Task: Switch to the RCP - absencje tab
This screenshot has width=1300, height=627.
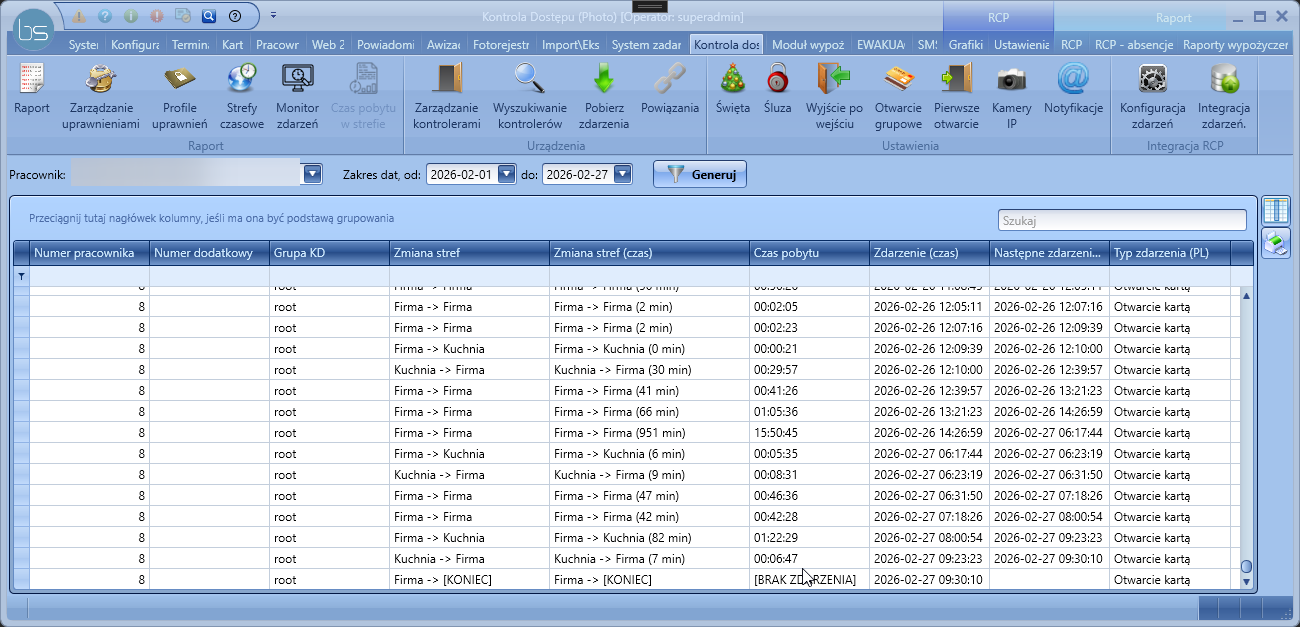Action: pyautogui.click(x=1133, y=45)
